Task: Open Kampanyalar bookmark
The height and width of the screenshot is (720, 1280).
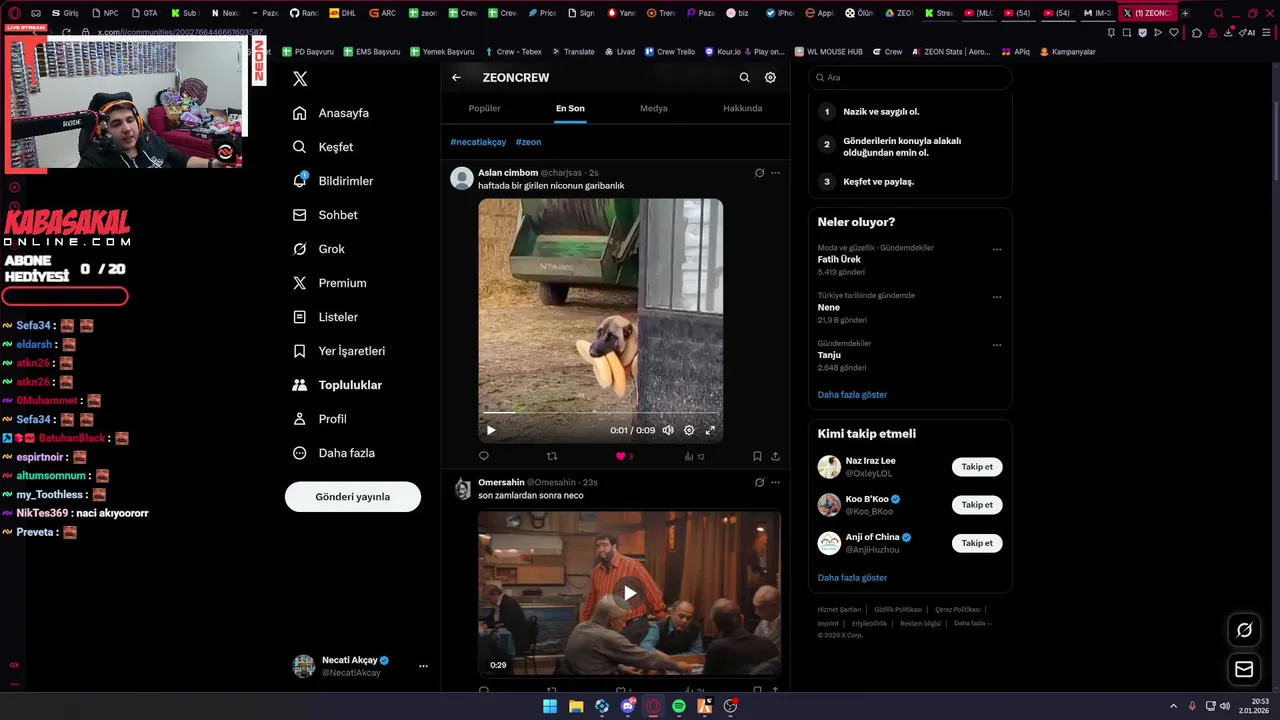Action: tap(1067, 51)
